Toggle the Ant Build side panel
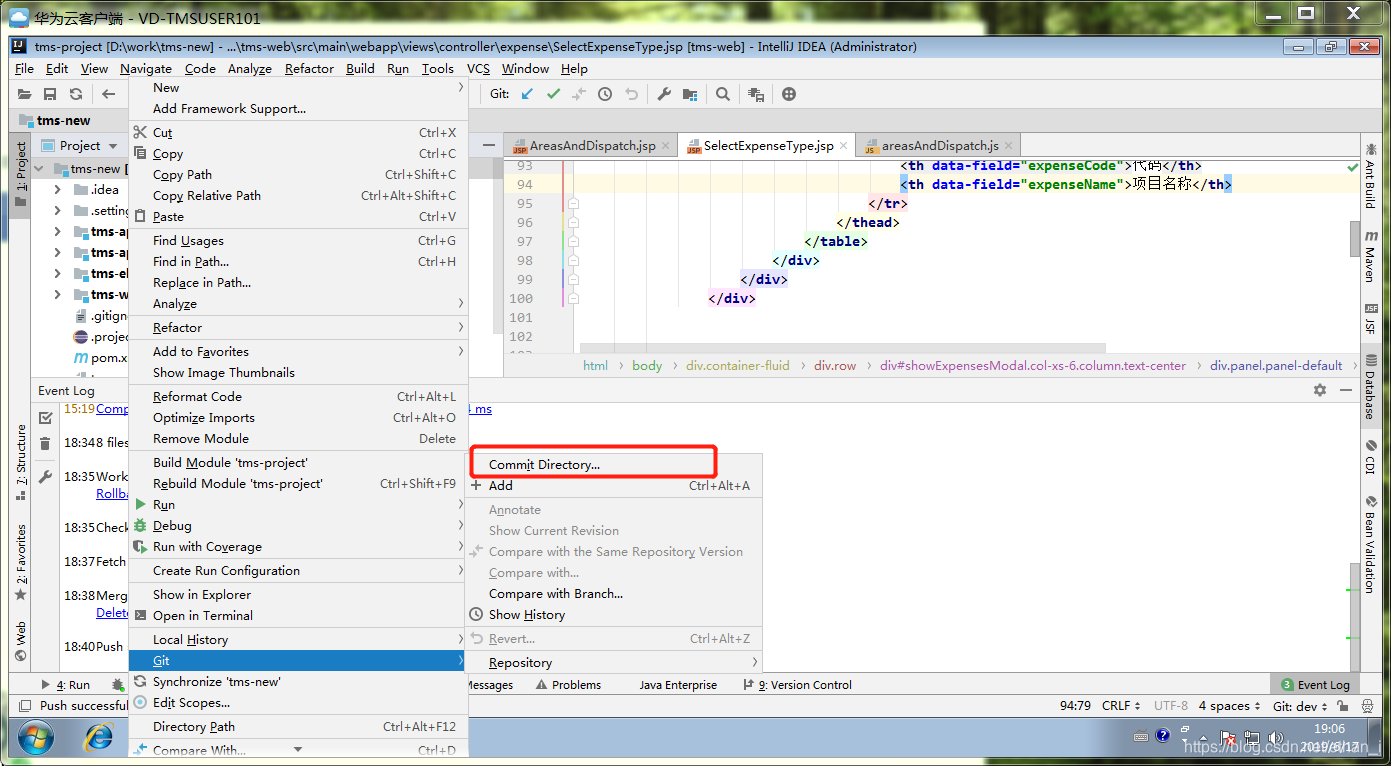 click(x=1371, y=176)
